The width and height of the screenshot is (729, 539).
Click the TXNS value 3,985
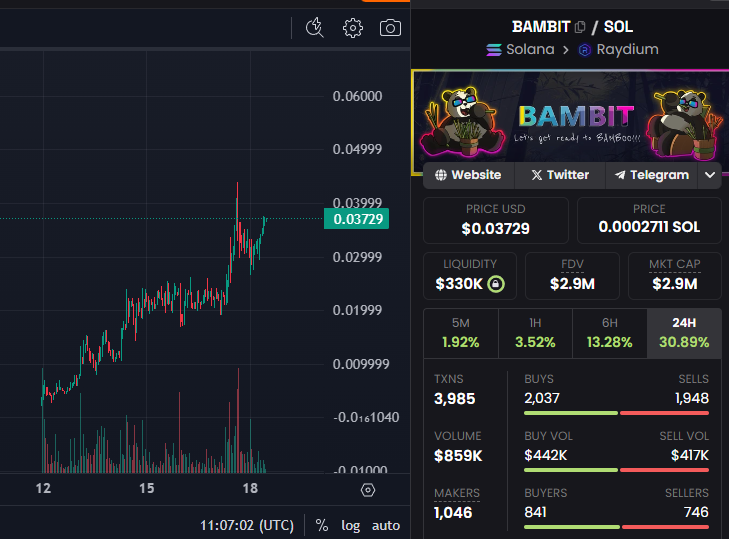pyautogui.click(x=455, y=399)
